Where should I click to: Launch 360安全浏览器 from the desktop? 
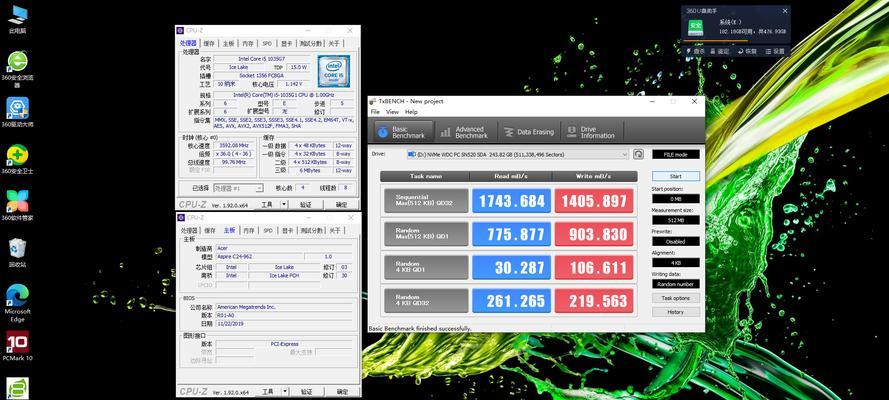click(18, 69)
